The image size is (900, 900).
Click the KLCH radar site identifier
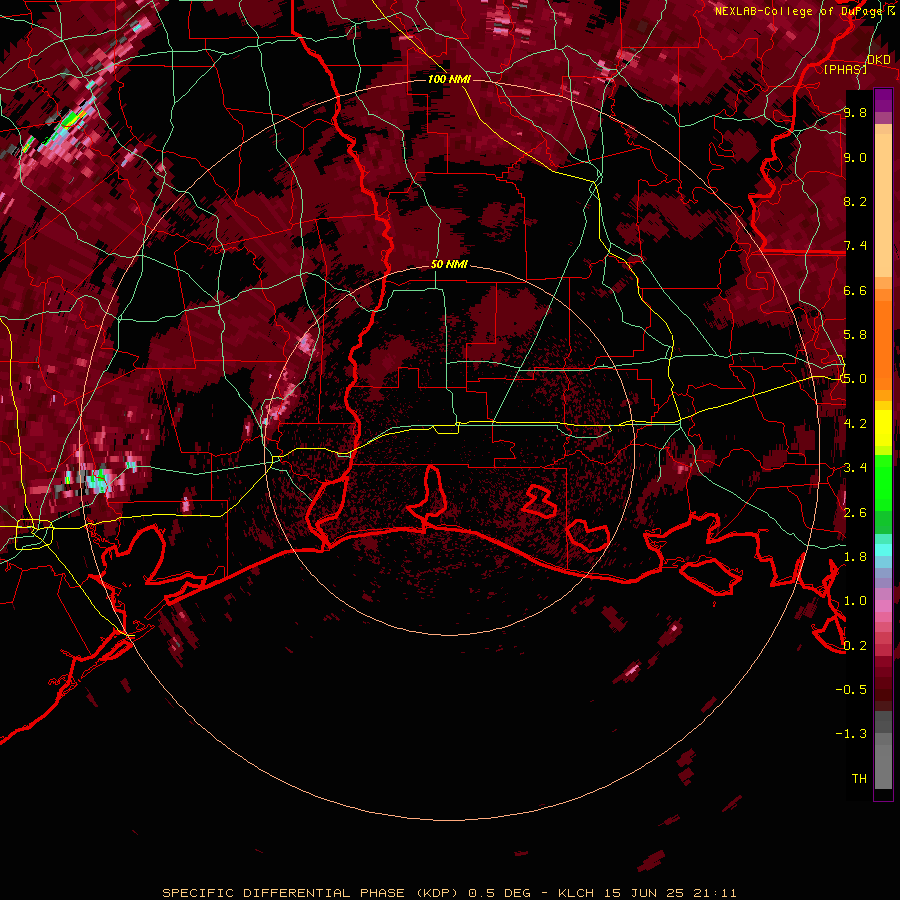pyautogui.click(x=576, y=893)
